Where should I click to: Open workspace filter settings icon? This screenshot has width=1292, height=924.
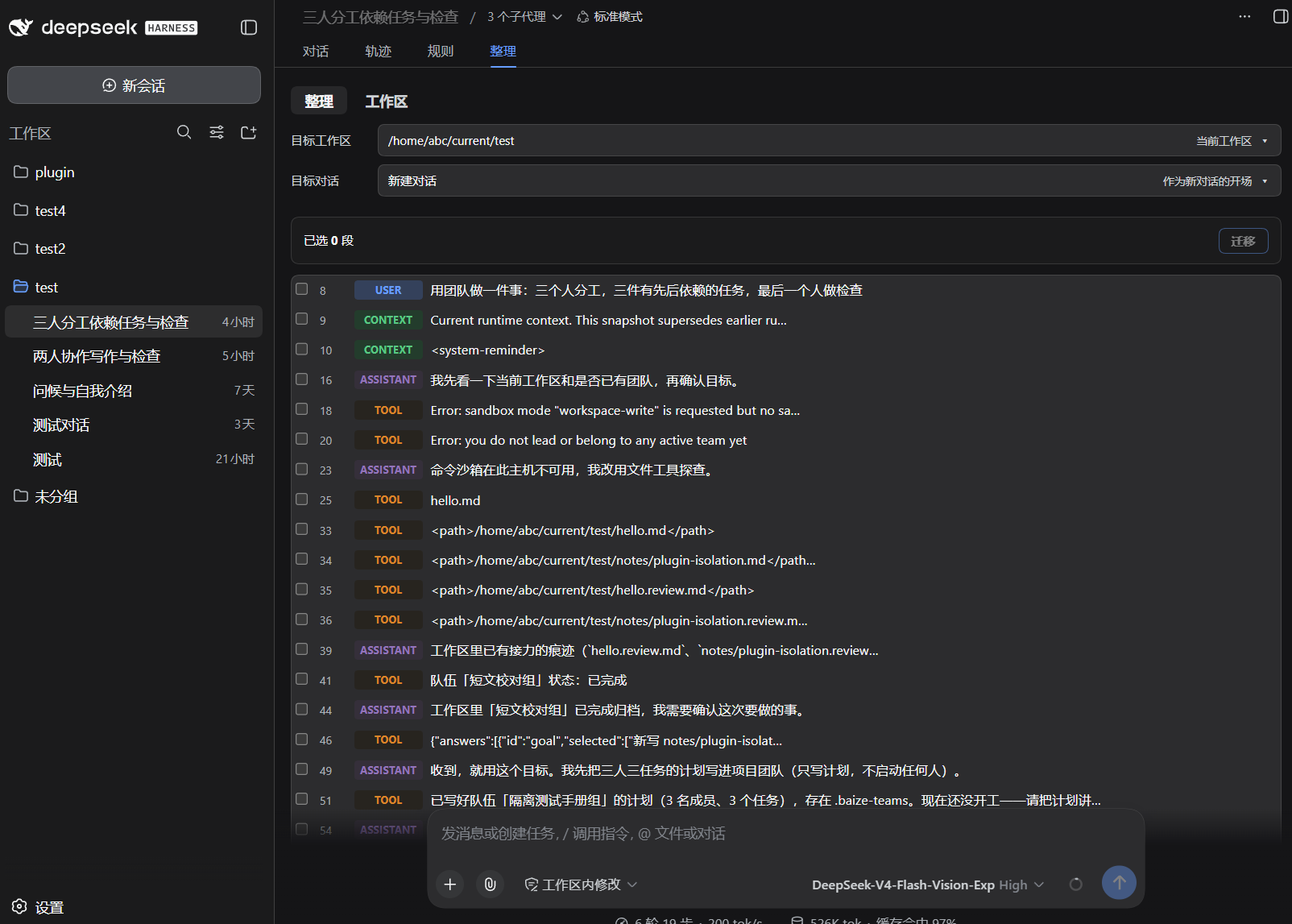tap(217, 132)
